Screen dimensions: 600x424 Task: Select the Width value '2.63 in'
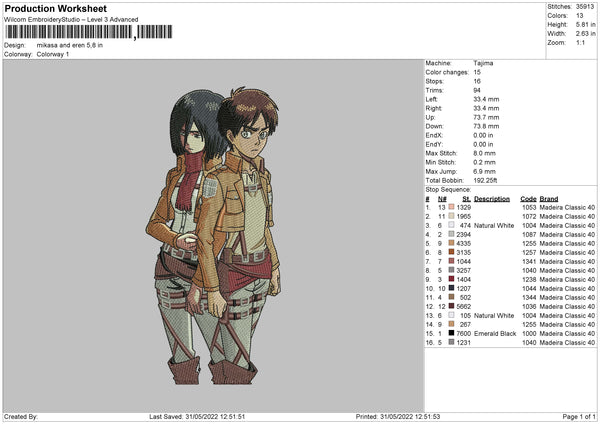pos(585,34)
